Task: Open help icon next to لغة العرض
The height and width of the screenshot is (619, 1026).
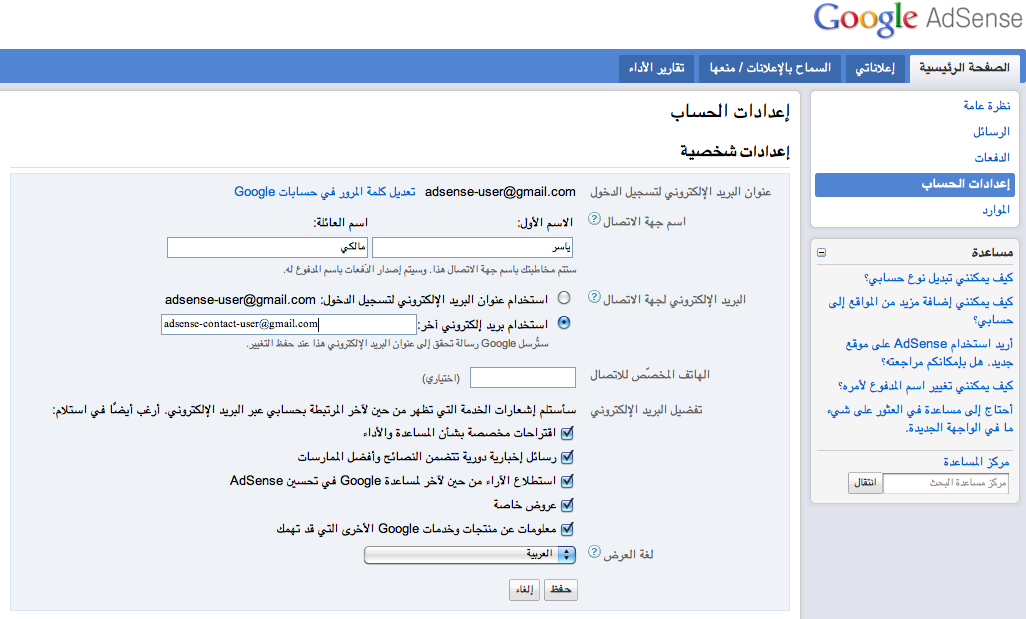Action: [594, 552]
